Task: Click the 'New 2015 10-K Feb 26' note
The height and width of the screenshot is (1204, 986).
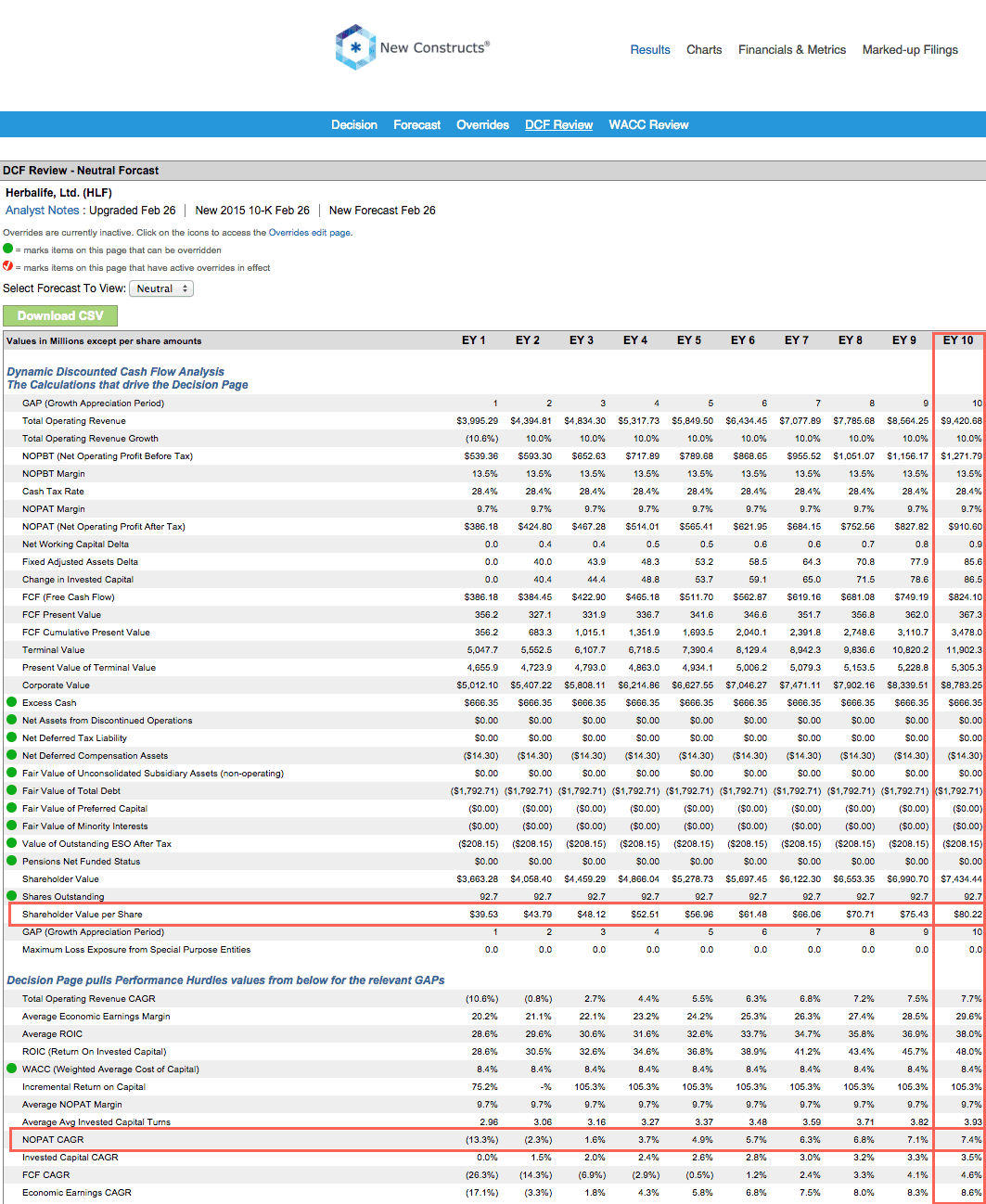Action: pos(252,211)
